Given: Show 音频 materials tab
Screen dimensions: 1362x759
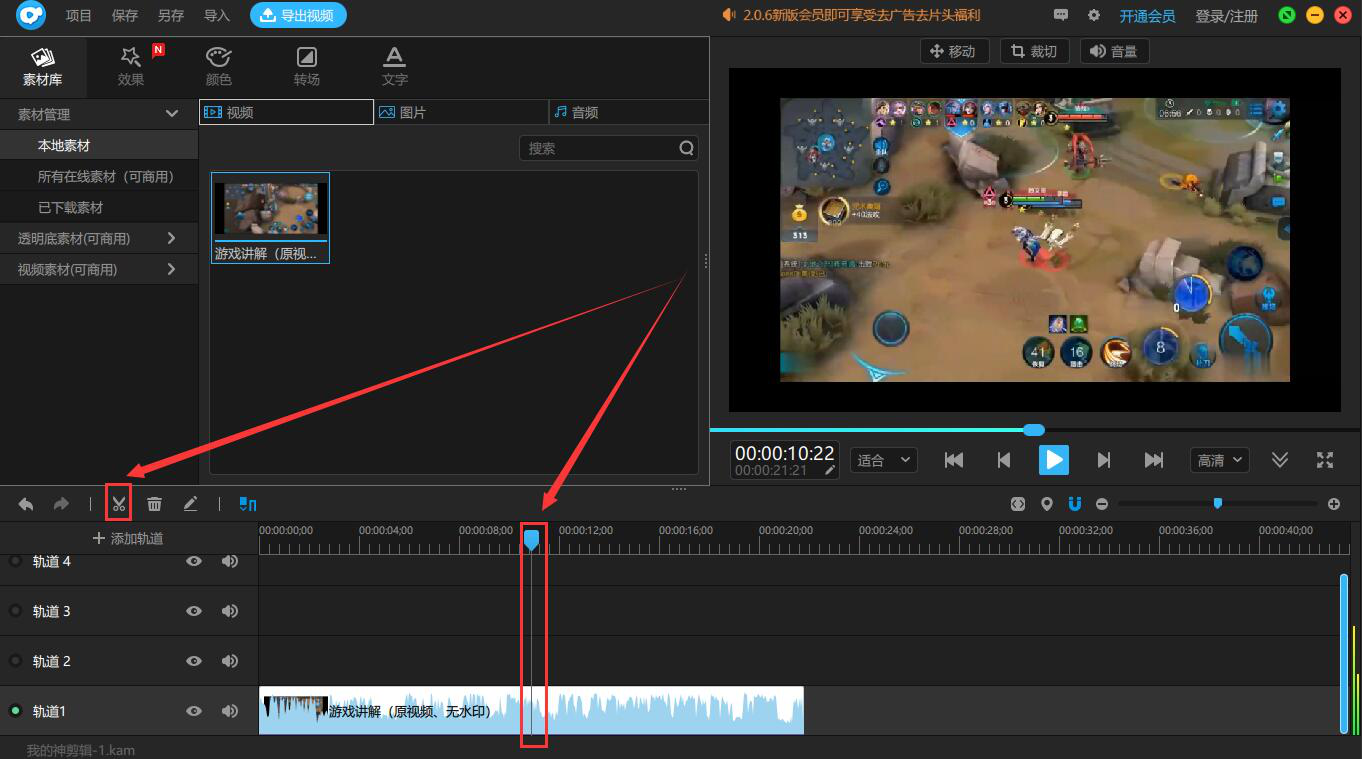Looking at the screenshot, I should coord(629,112).
